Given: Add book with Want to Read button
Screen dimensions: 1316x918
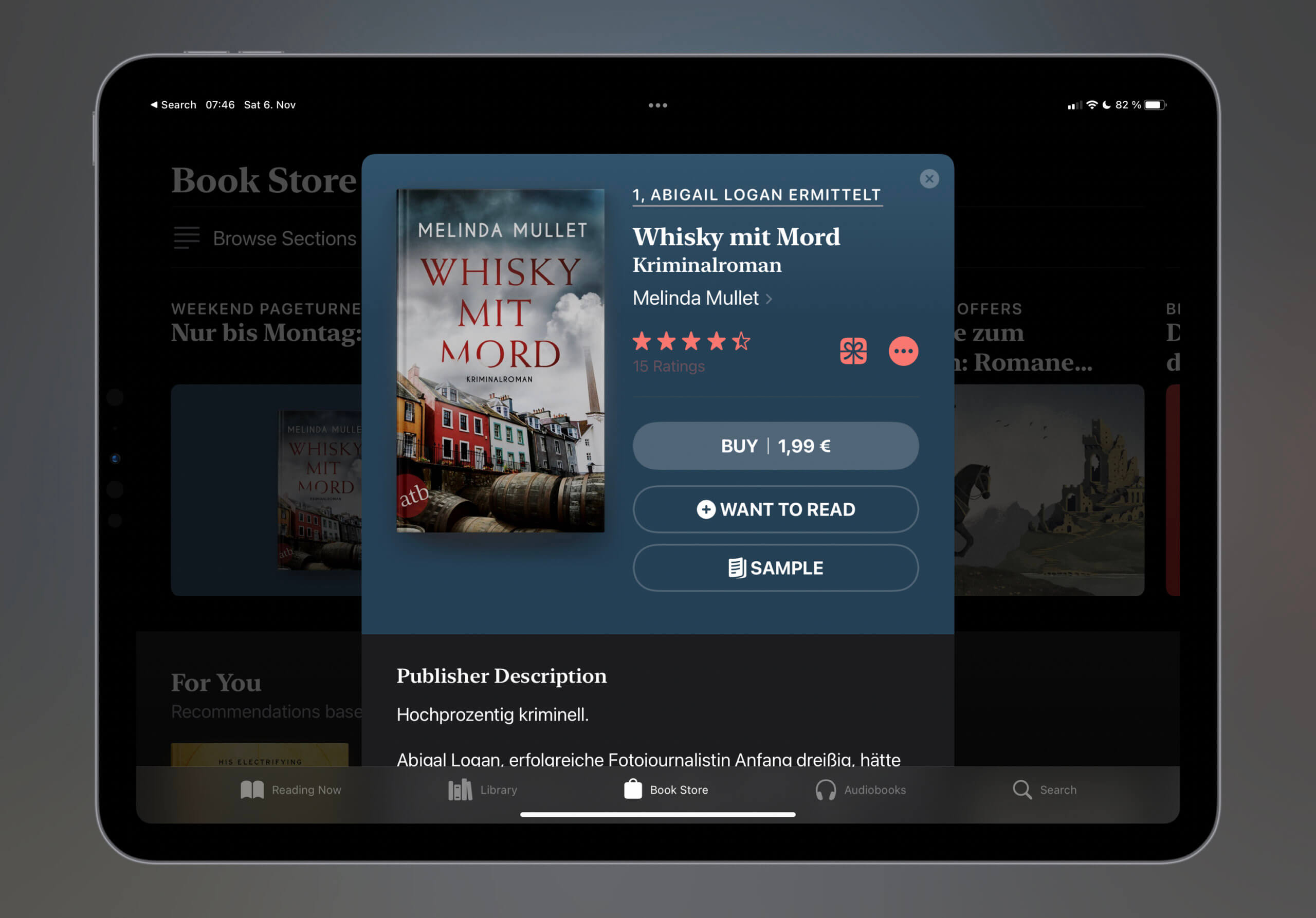Looking at the screenshot, I should click(x=776, y=509).
